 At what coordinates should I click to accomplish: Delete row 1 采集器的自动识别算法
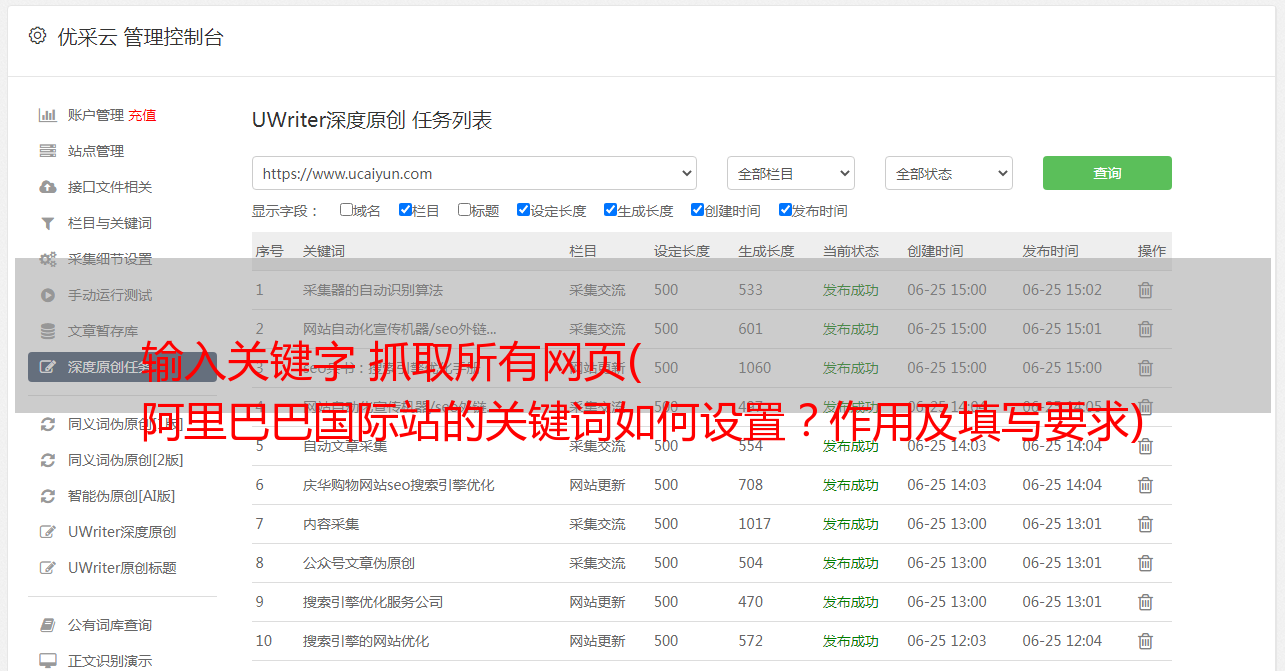(x=1145, y=290)
